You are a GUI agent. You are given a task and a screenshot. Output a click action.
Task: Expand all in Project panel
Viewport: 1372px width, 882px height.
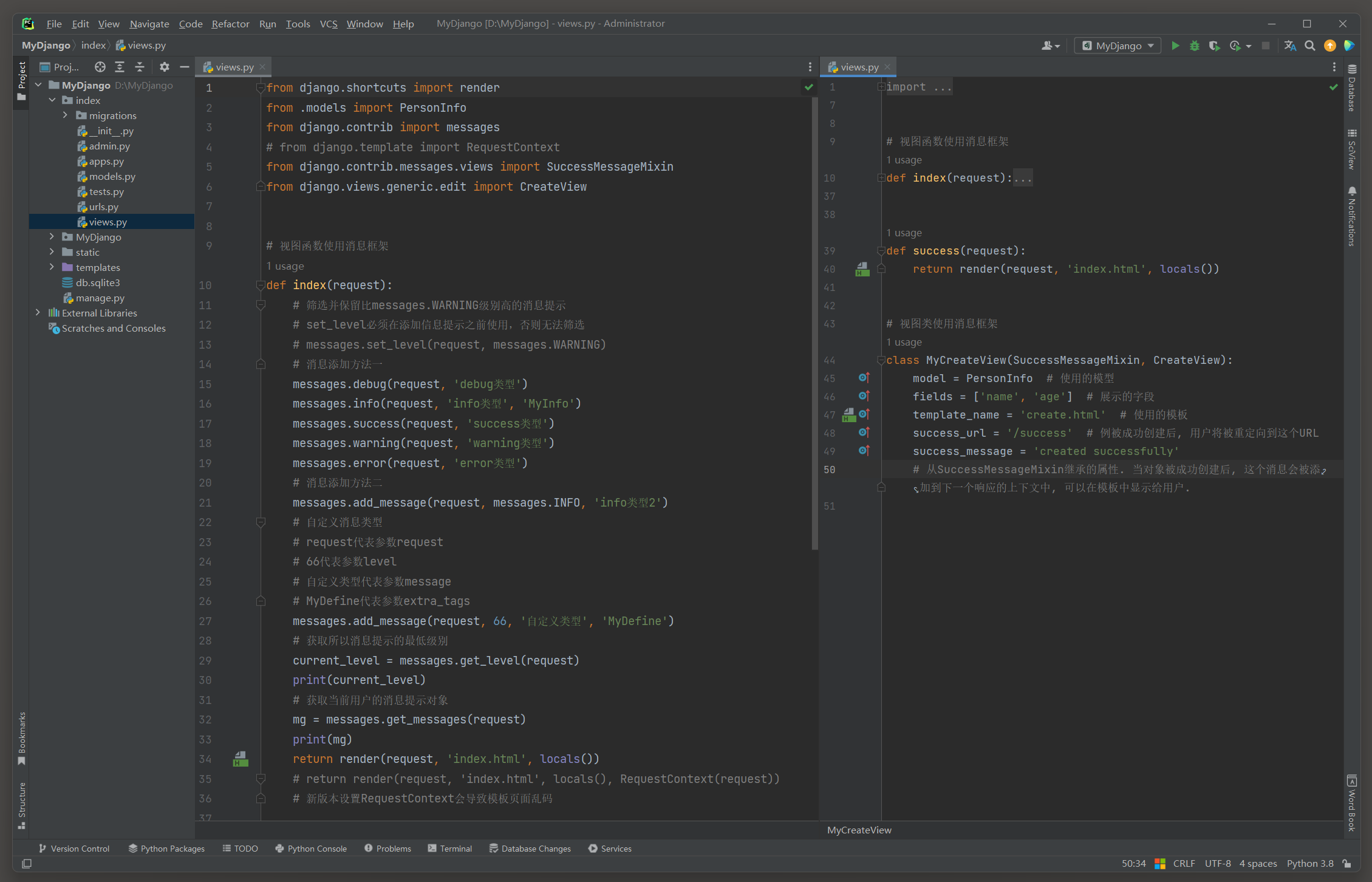point(120,67)
